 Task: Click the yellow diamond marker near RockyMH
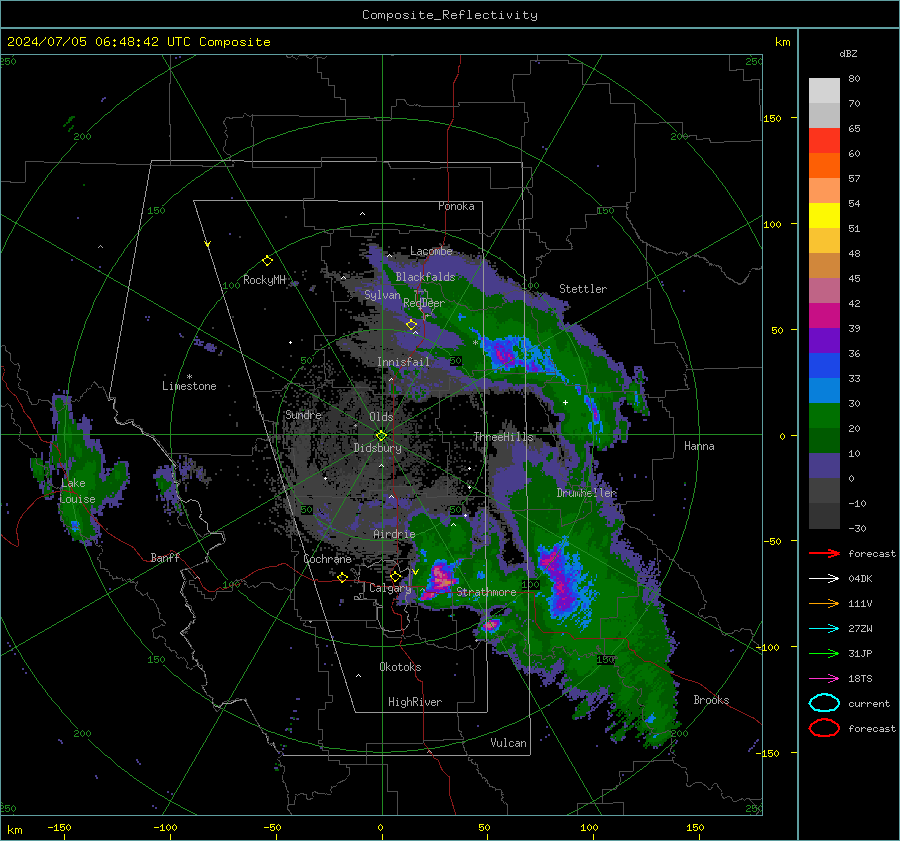pos(267,261)
